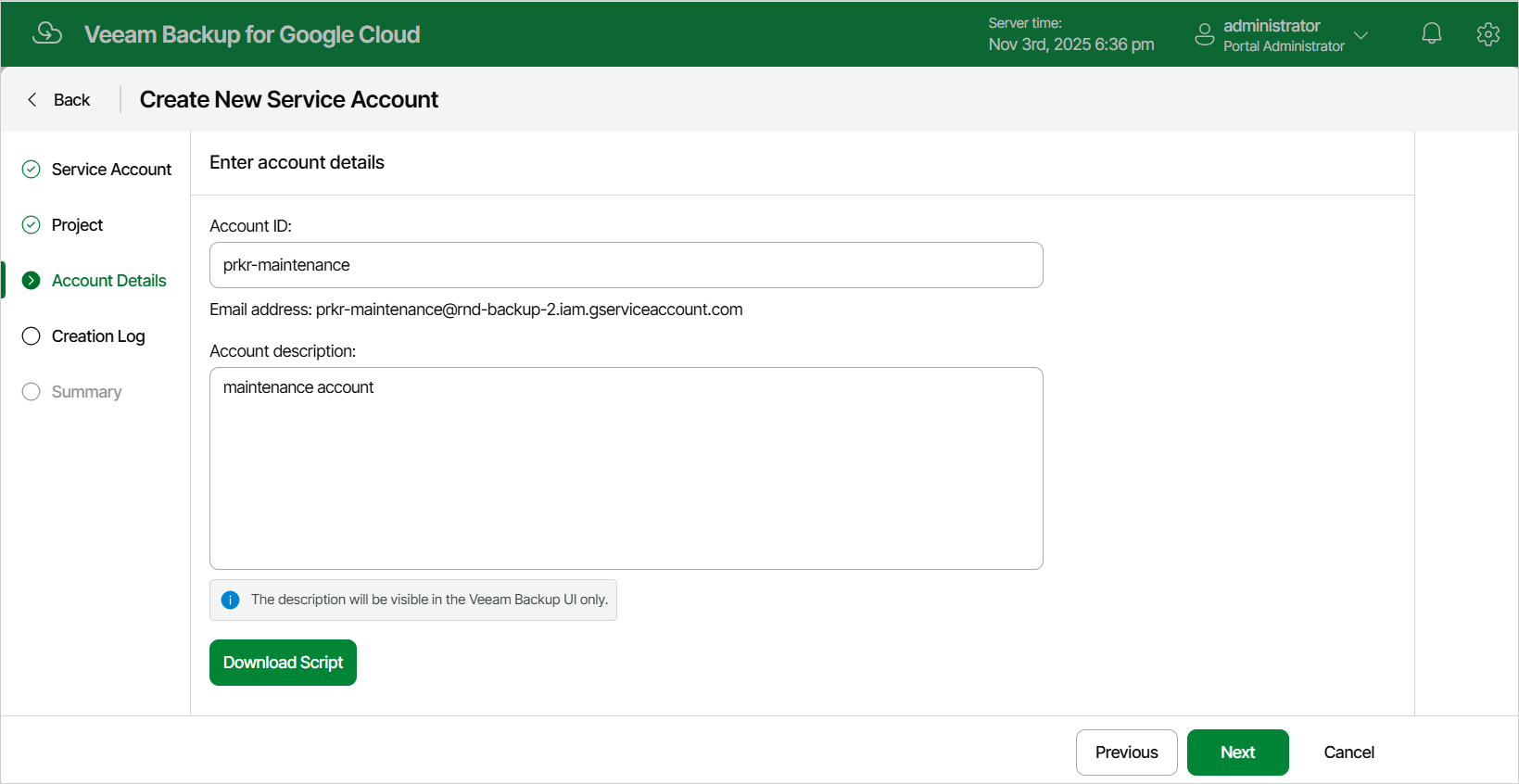Open the Service Account wizard step
This screenshot has height=784, width=1519.
click(x=111, y=170)
